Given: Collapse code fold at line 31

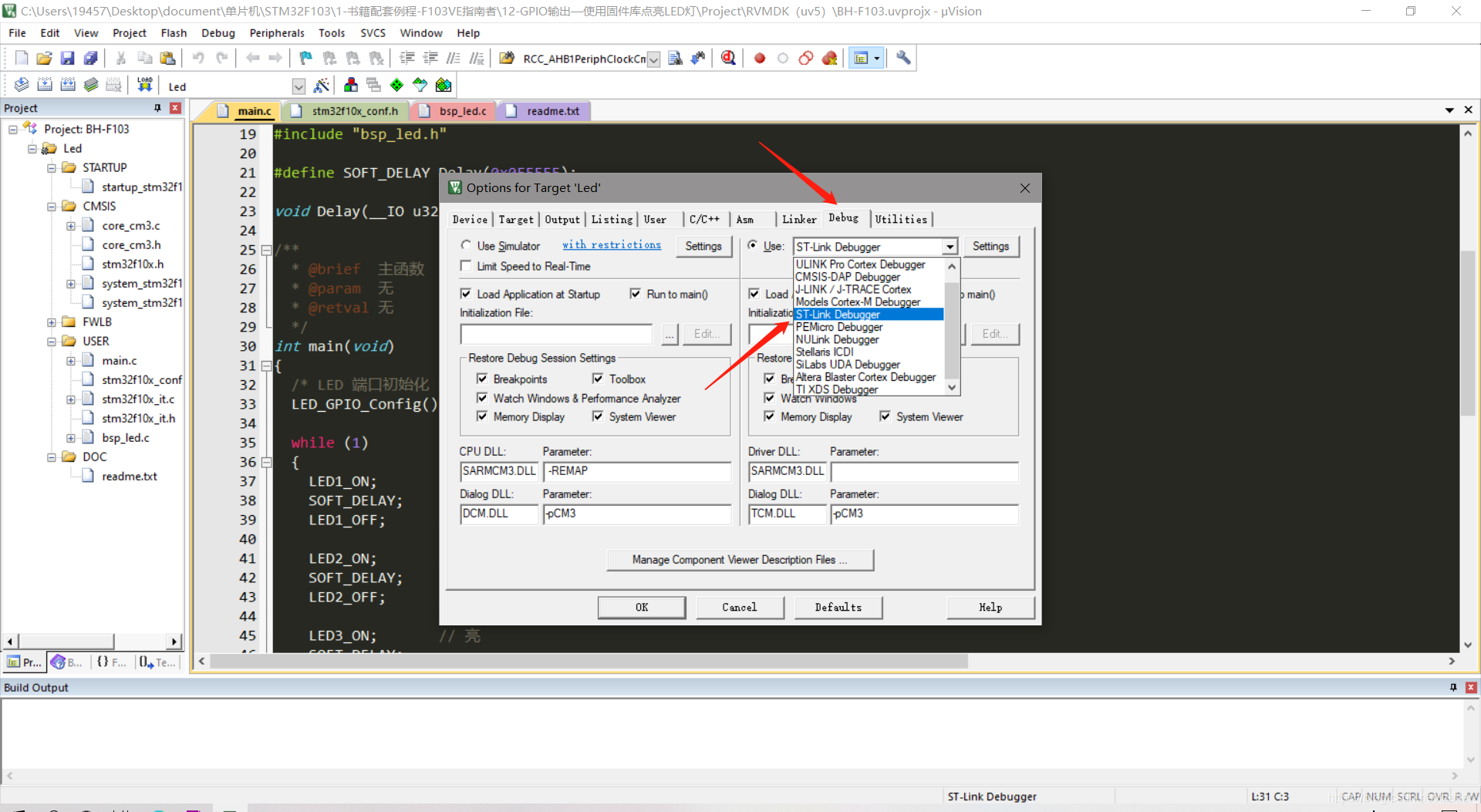Looking at the screenshot, I should pos(266,366).
